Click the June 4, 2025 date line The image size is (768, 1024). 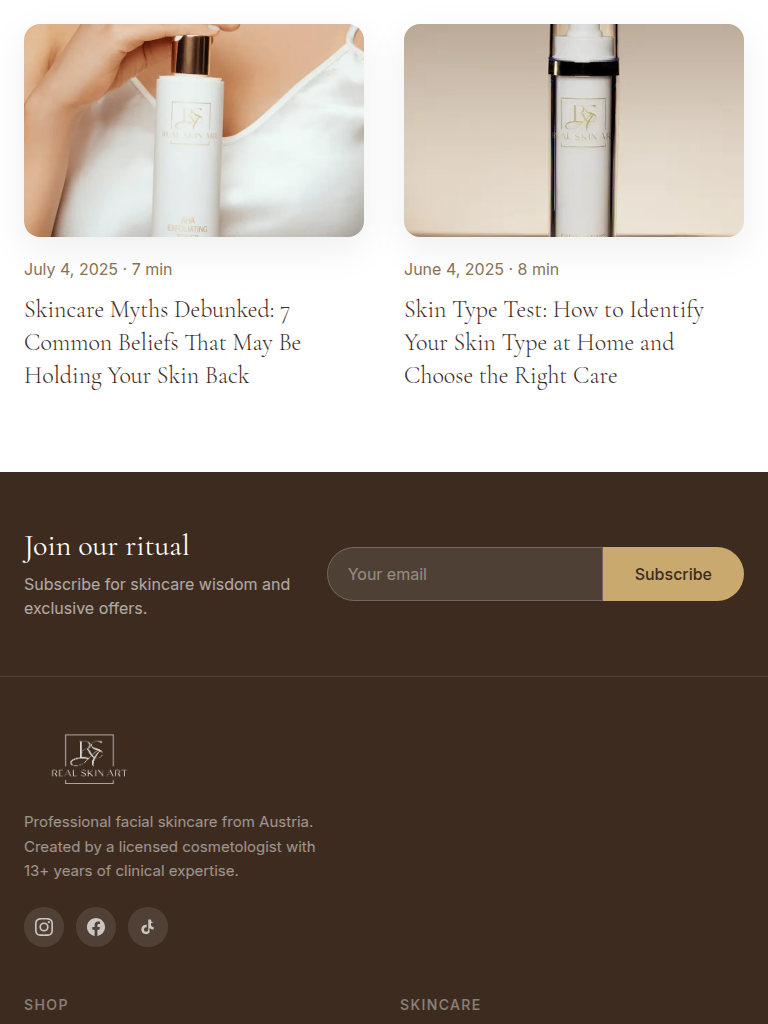point(481,269)
